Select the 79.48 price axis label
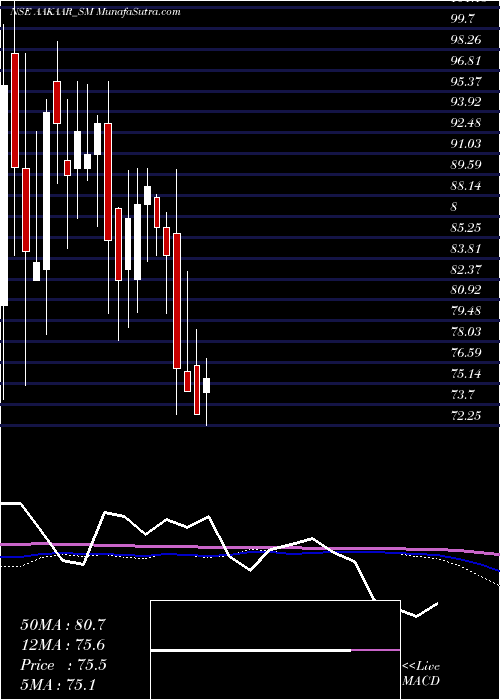Viewport: 500px width, 700px height. (x=466, y=310)
